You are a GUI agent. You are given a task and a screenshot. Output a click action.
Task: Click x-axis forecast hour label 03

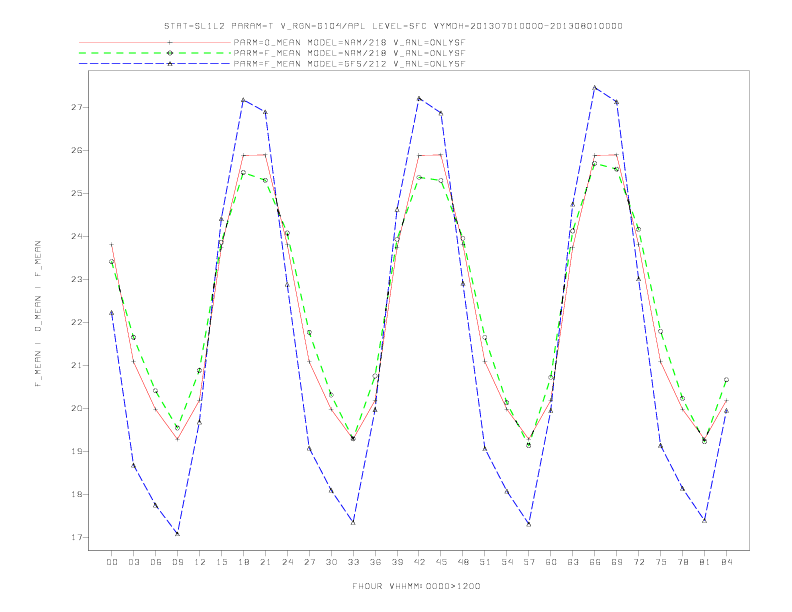click(x=134, y=562)
